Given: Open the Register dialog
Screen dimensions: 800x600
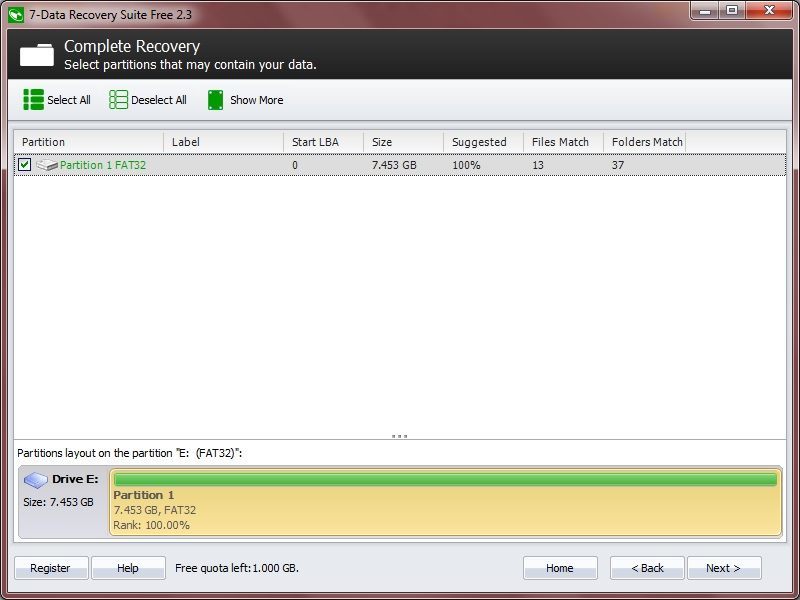Looking at the screenshot, I should pos(51,568).
